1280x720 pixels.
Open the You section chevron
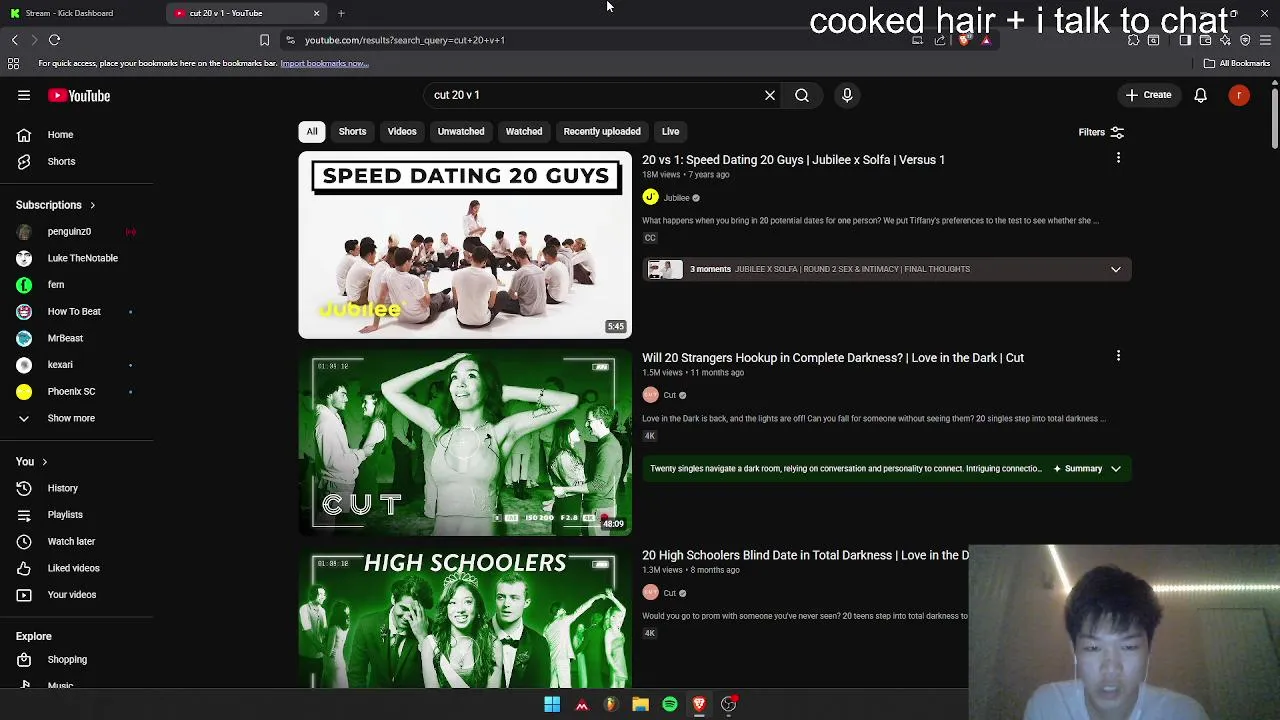tap(44, 462)
